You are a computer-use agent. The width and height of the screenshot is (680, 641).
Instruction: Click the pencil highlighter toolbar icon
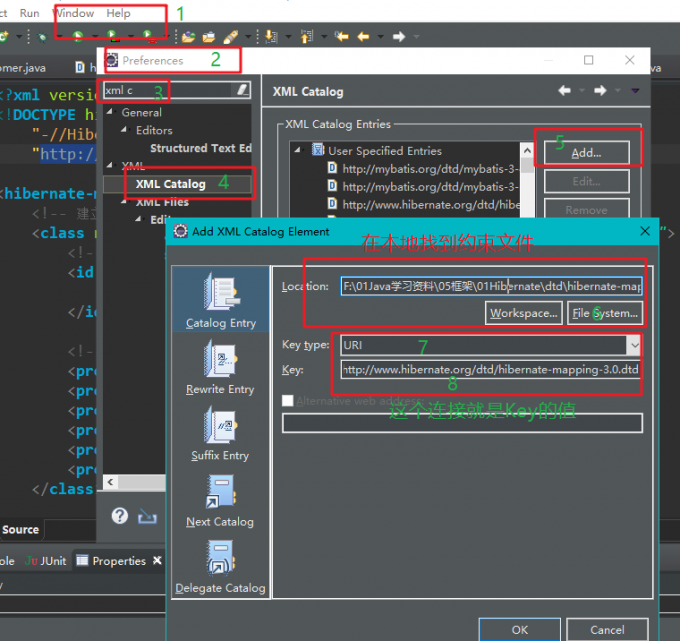click(x=231, y=37)
